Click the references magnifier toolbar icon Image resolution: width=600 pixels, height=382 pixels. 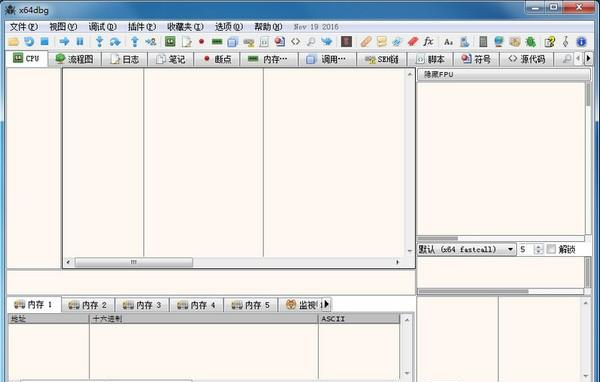tap(311, 41)
